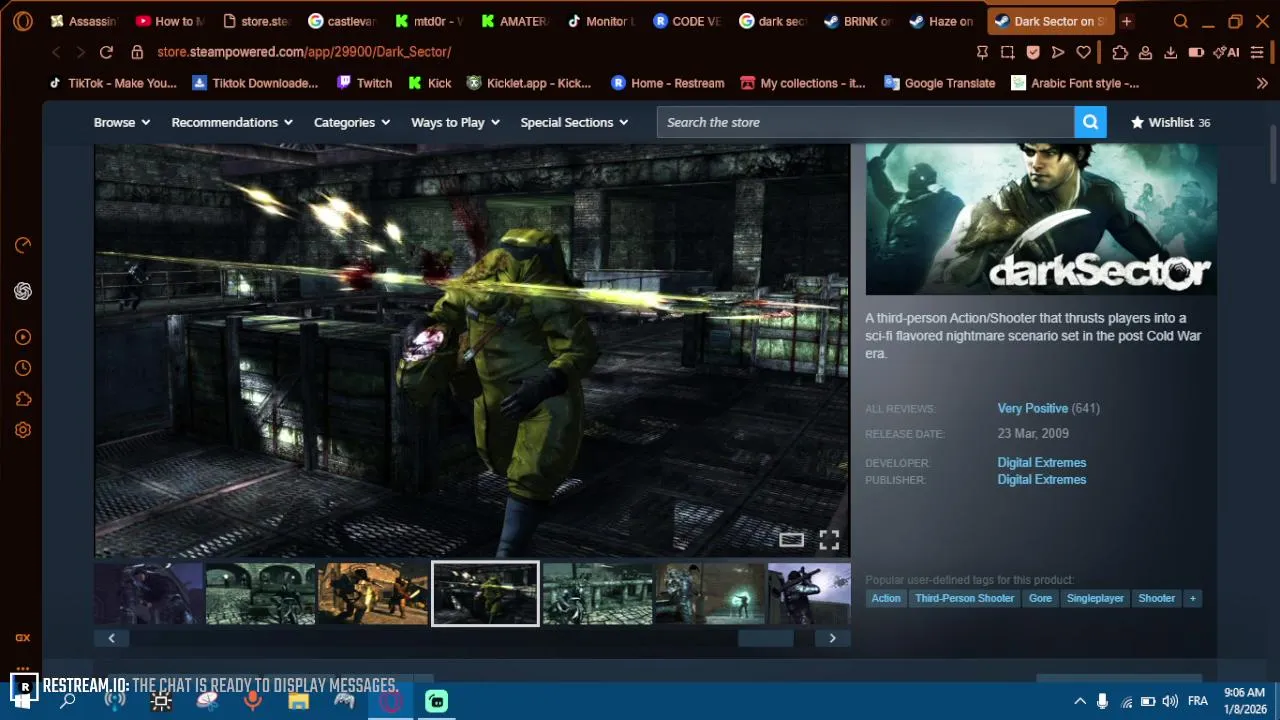
Task: Click the Search the store field
Action: (x=866, y=122)
